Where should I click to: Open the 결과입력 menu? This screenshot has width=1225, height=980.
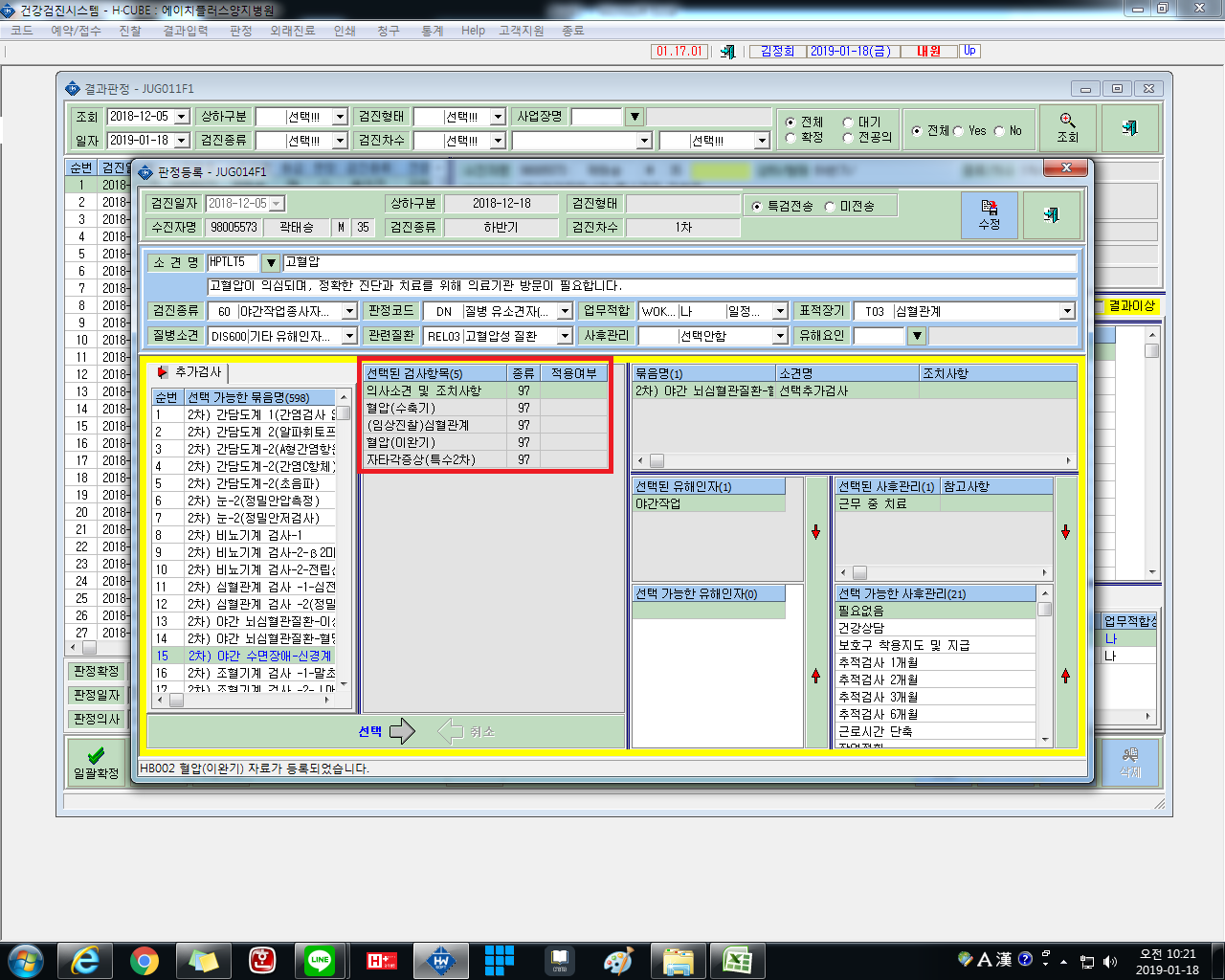186,31
